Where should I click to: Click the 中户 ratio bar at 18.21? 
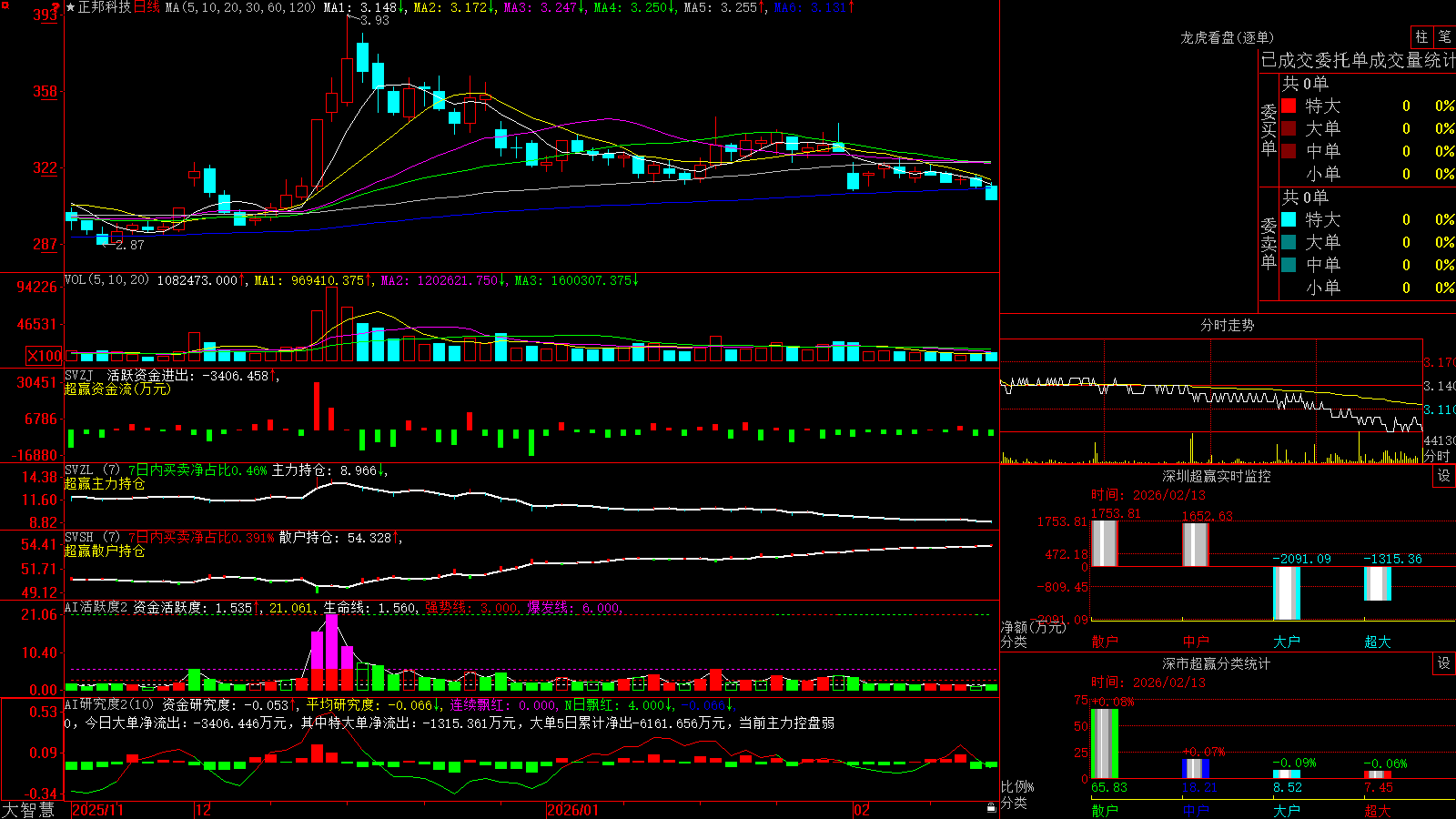coord(1195,769)
